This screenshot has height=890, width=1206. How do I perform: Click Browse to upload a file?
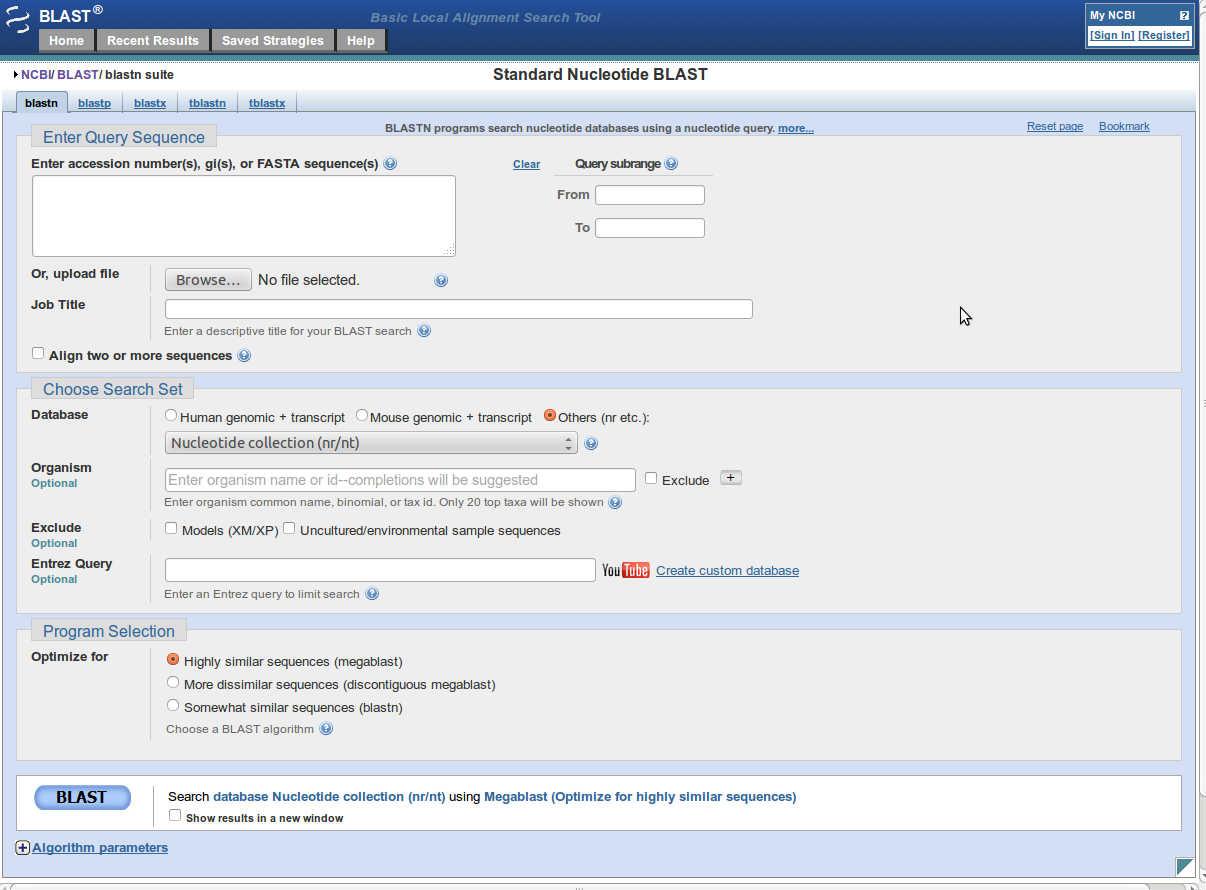[208, 280]
